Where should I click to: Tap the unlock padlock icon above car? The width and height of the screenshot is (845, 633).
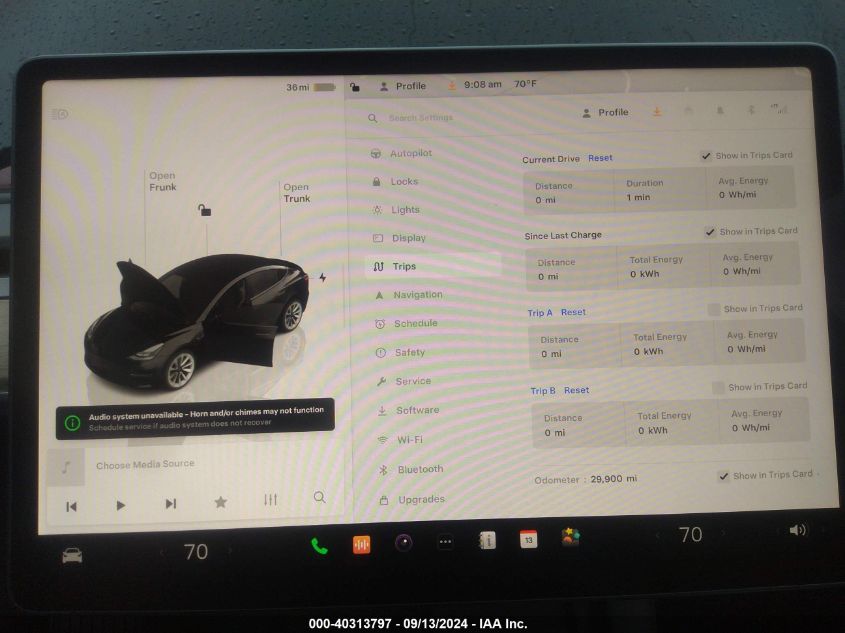click(x=204, y=210)
